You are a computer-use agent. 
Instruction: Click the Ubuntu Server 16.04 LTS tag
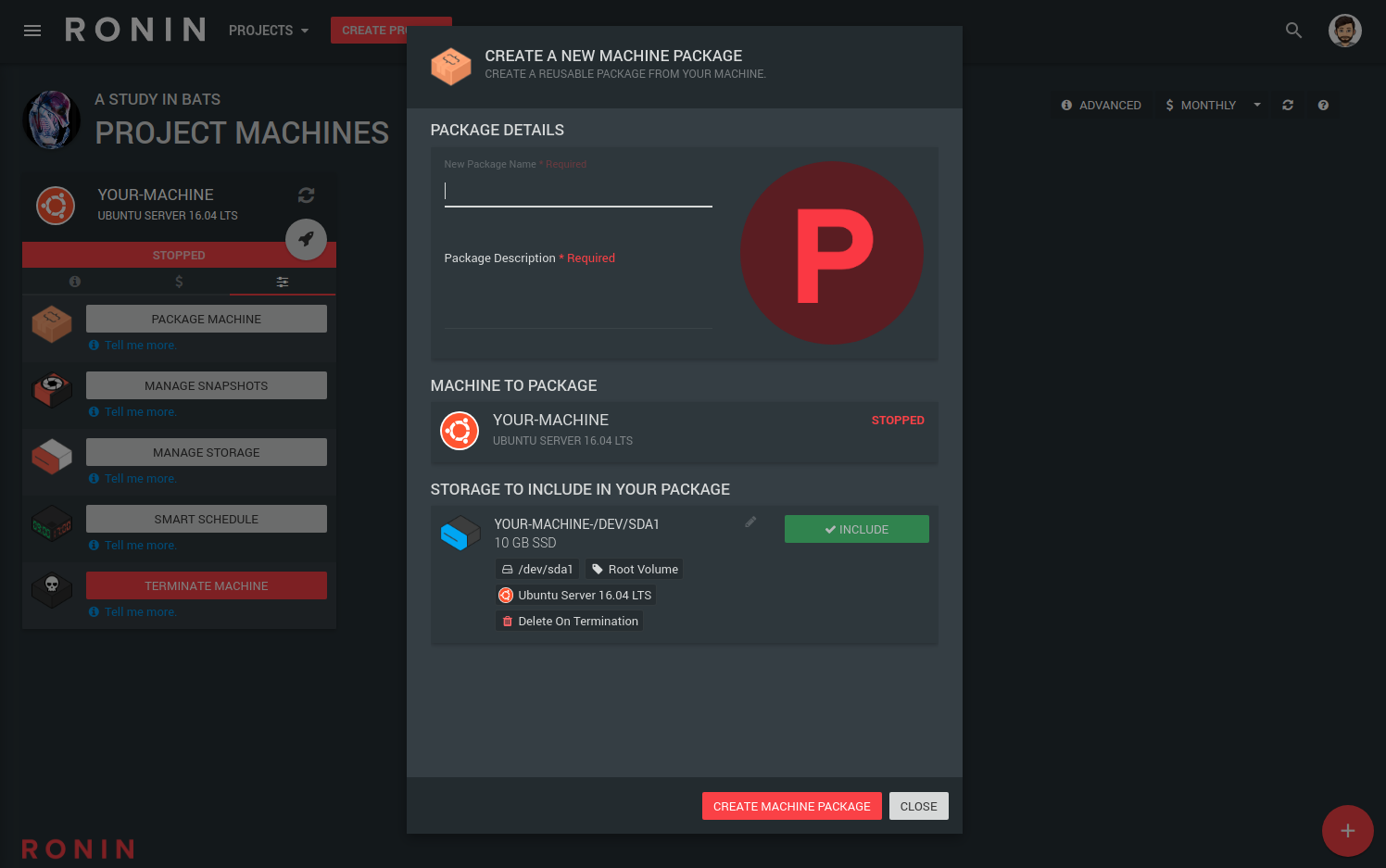point(575,596)
